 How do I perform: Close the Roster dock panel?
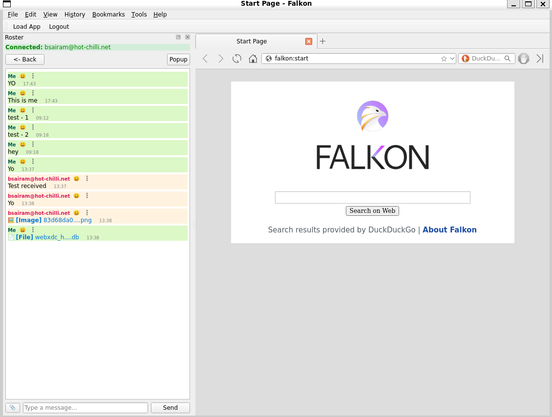(x=188, y=37)
